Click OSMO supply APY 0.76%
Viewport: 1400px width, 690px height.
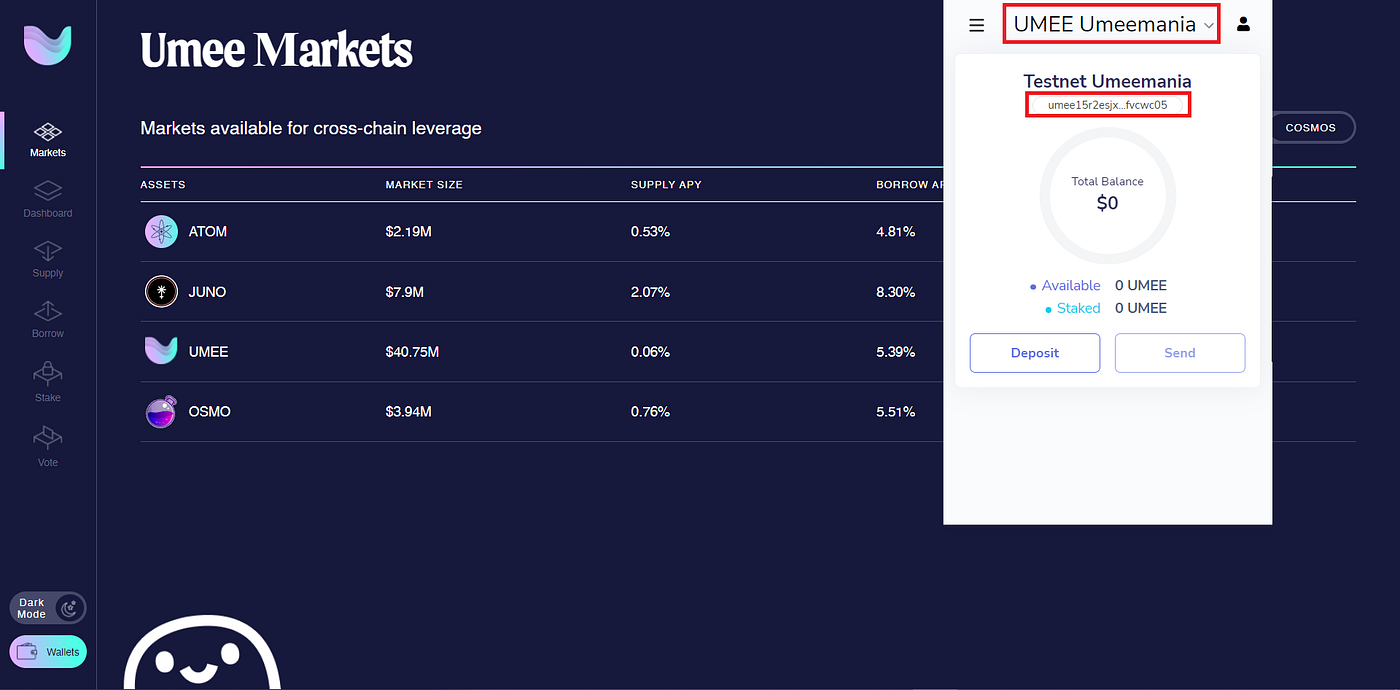click(x=650, y=411)
